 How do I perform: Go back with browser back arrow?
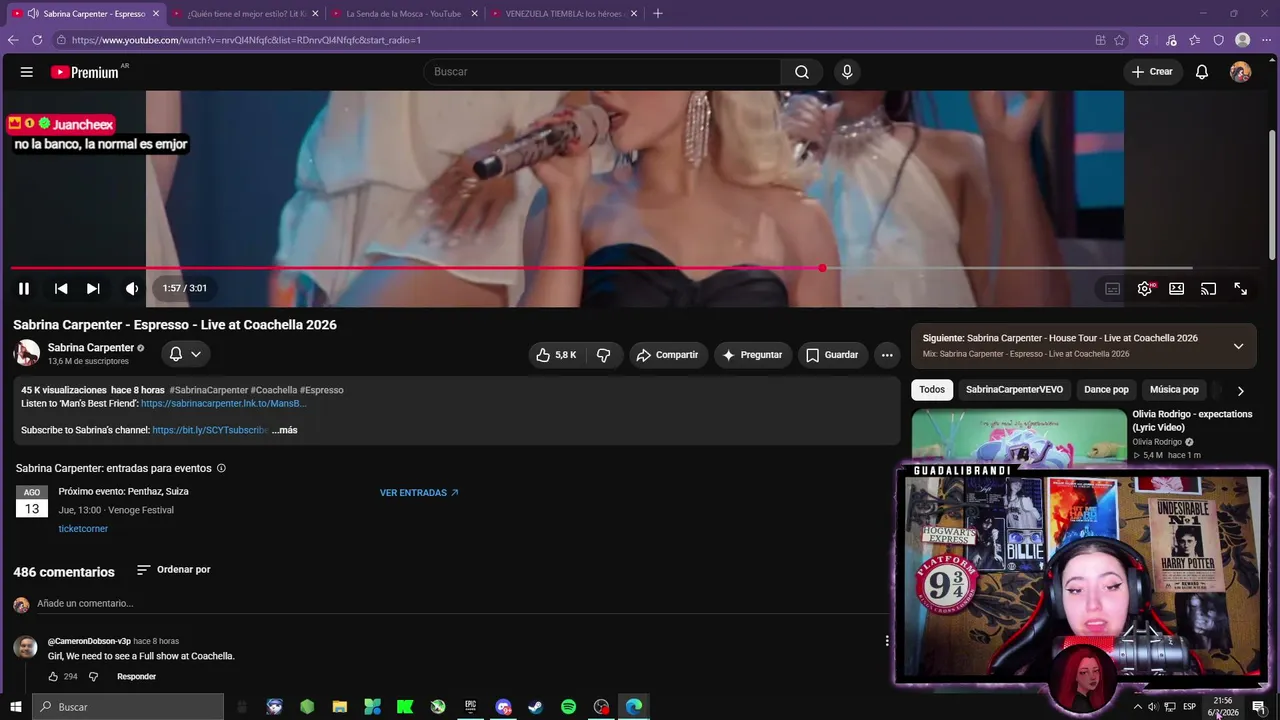tap(13, 40)
